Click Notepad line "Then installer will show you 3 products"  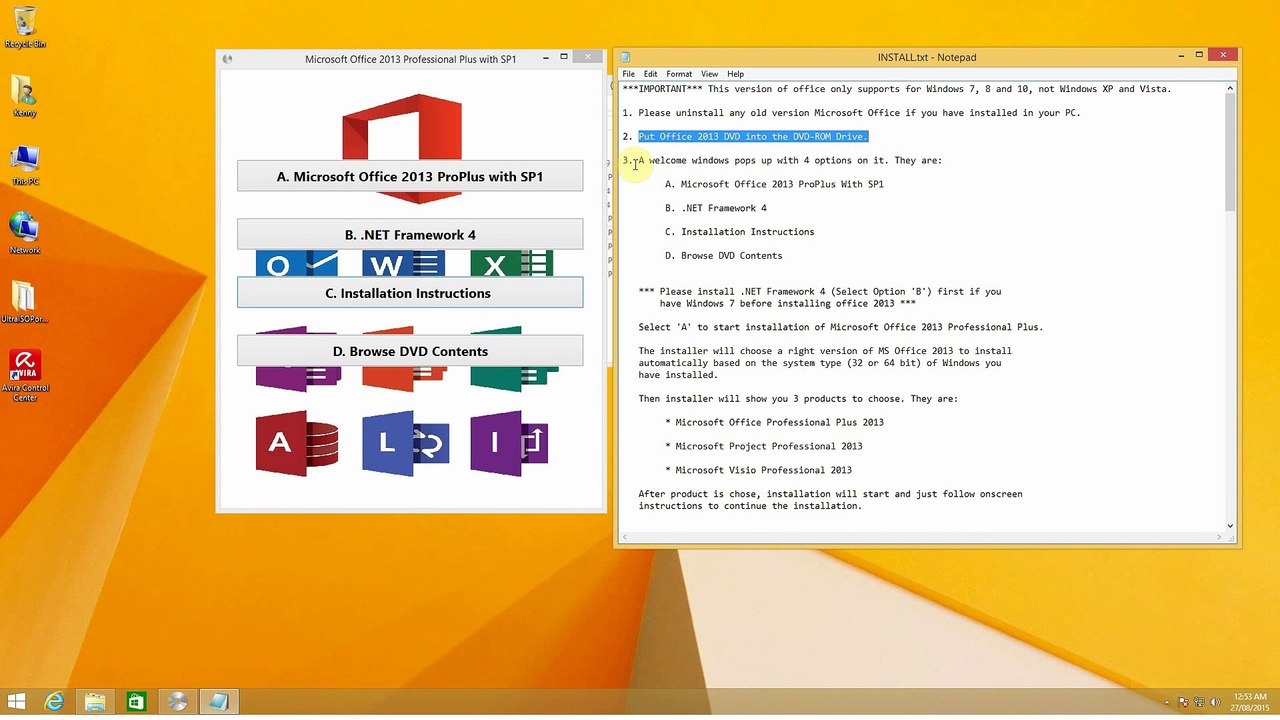[x=798, y=398]
